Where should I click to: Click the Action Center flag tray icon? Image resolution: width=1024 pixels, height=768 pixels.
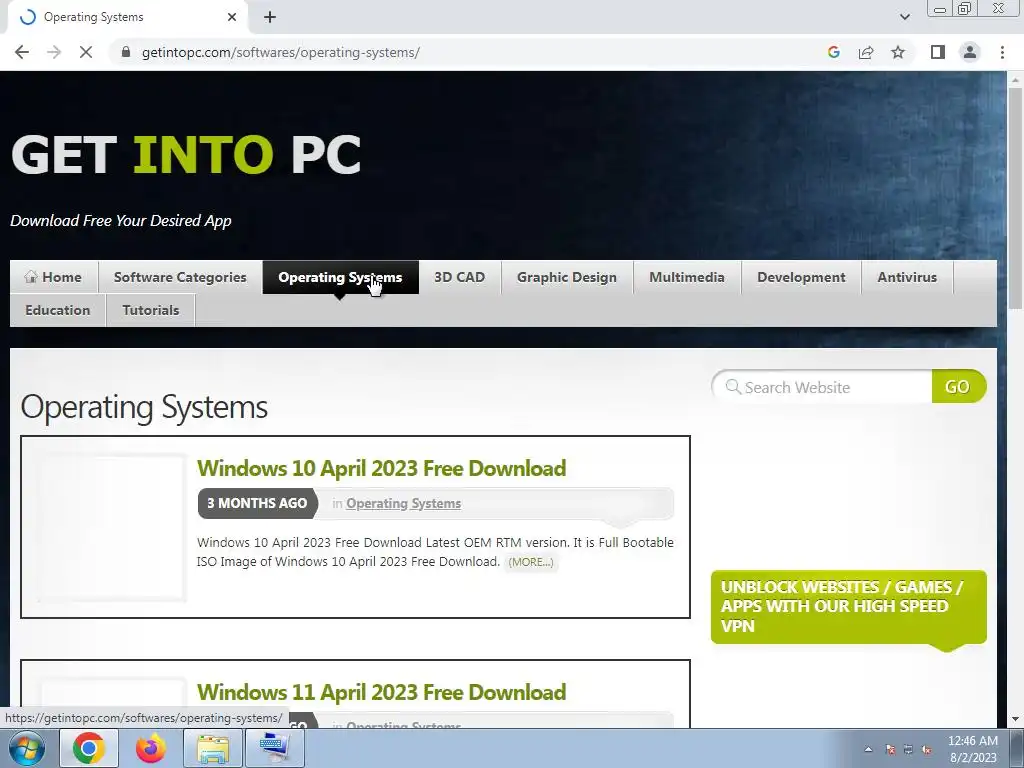[x=889, y=750]
